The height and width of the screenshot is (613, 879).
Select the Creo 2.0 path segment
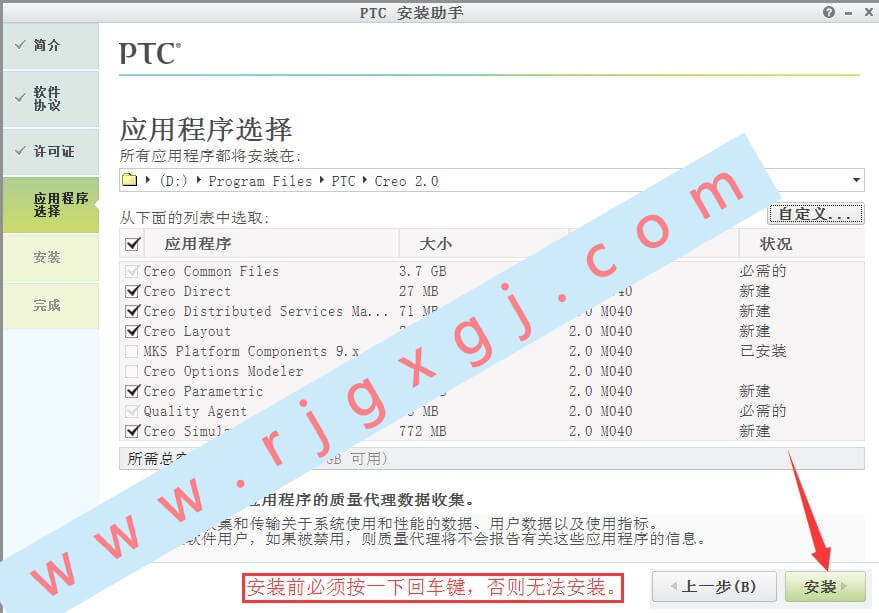click(x=406, y=181)
